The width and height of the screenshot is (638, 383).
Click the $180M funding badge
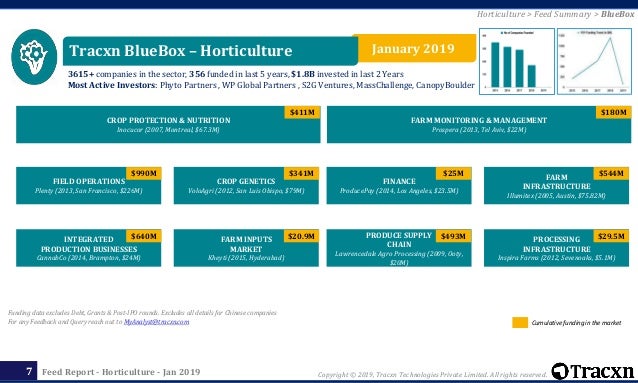click(x=614, y=112)
